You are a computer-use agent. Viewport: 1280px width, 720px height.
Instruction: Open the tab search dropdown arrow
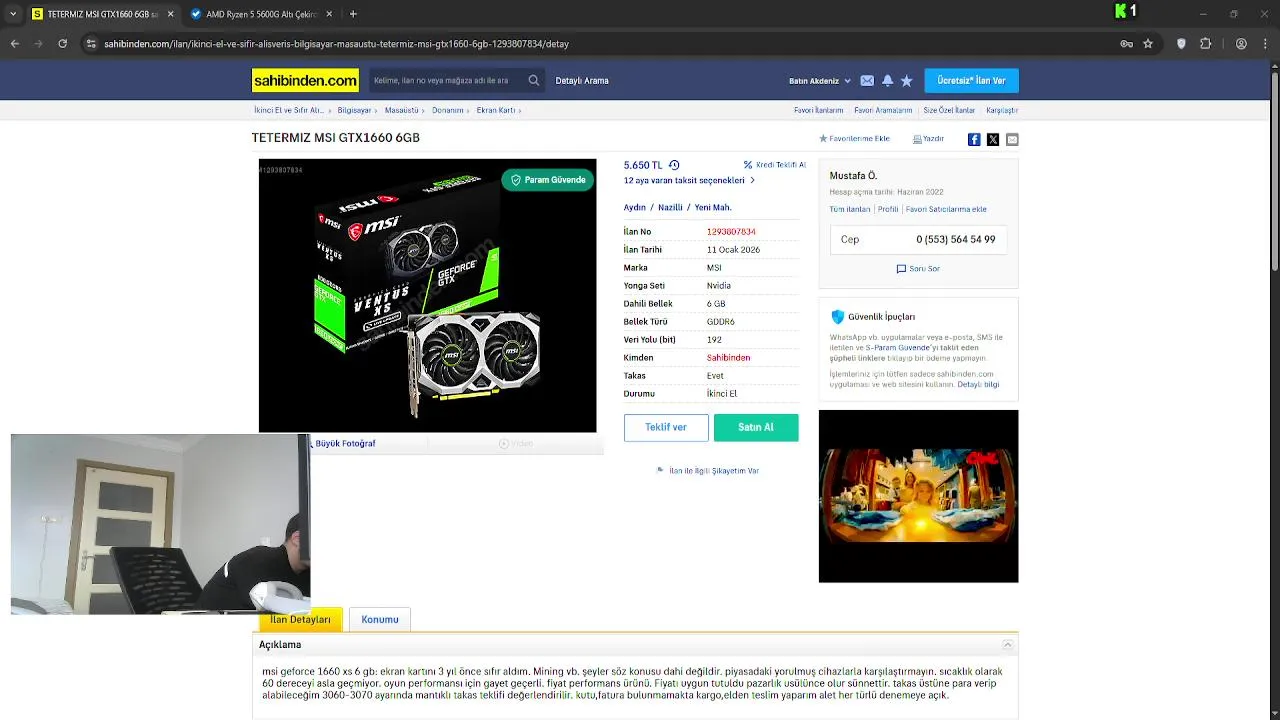pos(13,14)
